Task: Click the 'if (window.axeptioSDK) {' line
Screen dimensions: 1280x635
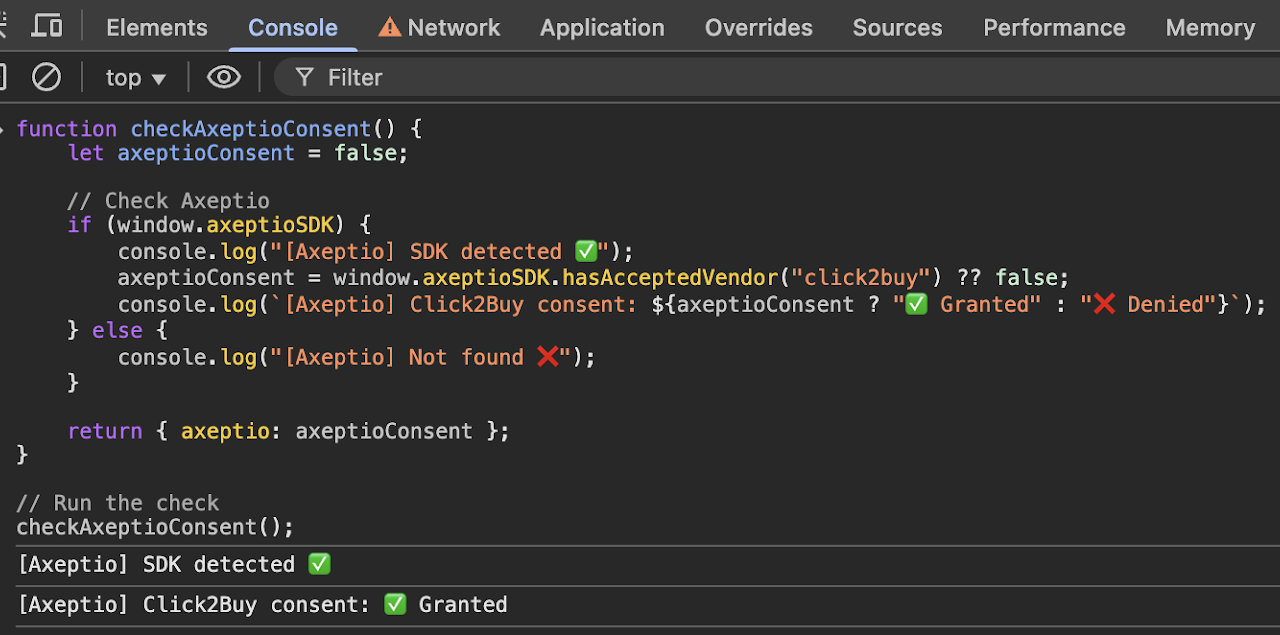Action: tap(219, 225)
